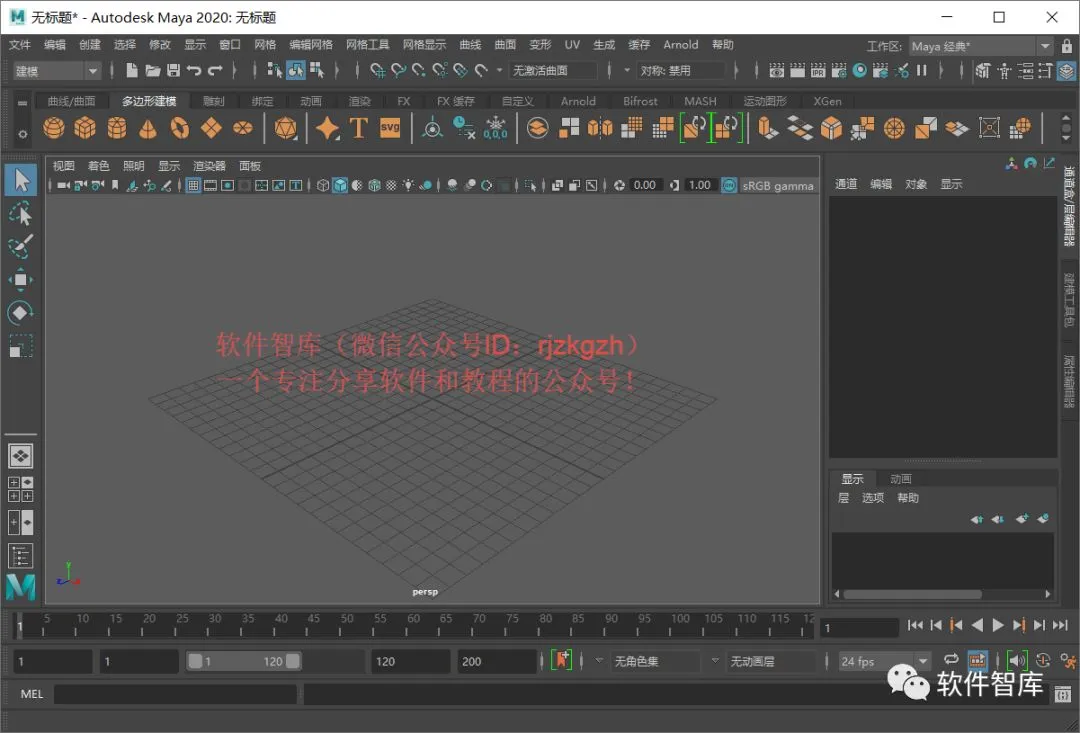1080x733 pixels.
Task: Click the Open Scene folder icon
Action: (x=153, y=70)
